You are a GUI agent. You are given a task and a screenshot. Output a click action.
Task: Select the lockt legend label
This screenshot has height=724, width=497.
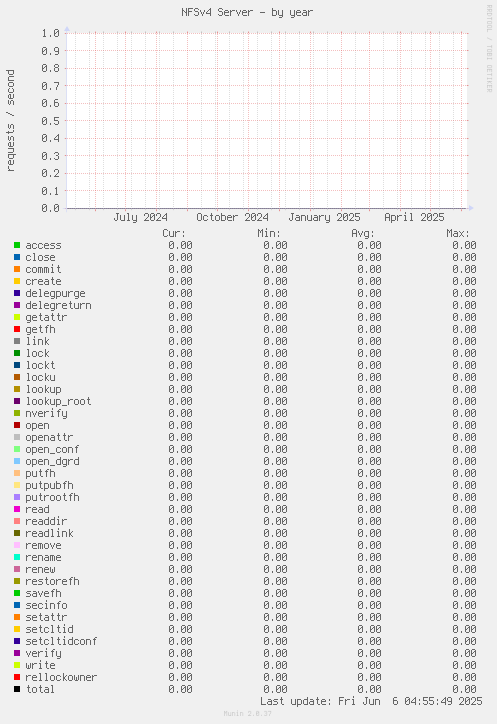pos(40,365)
